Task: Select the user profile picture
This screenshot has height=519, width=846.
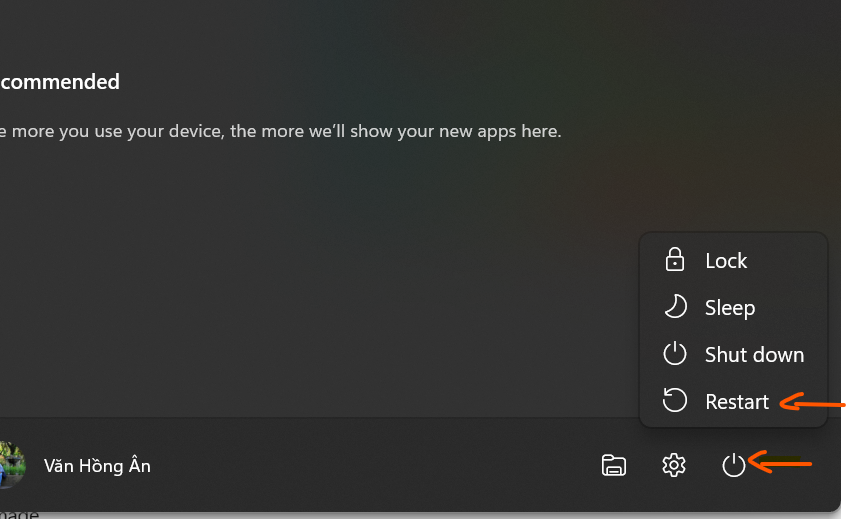Action: tap(10, 465)
